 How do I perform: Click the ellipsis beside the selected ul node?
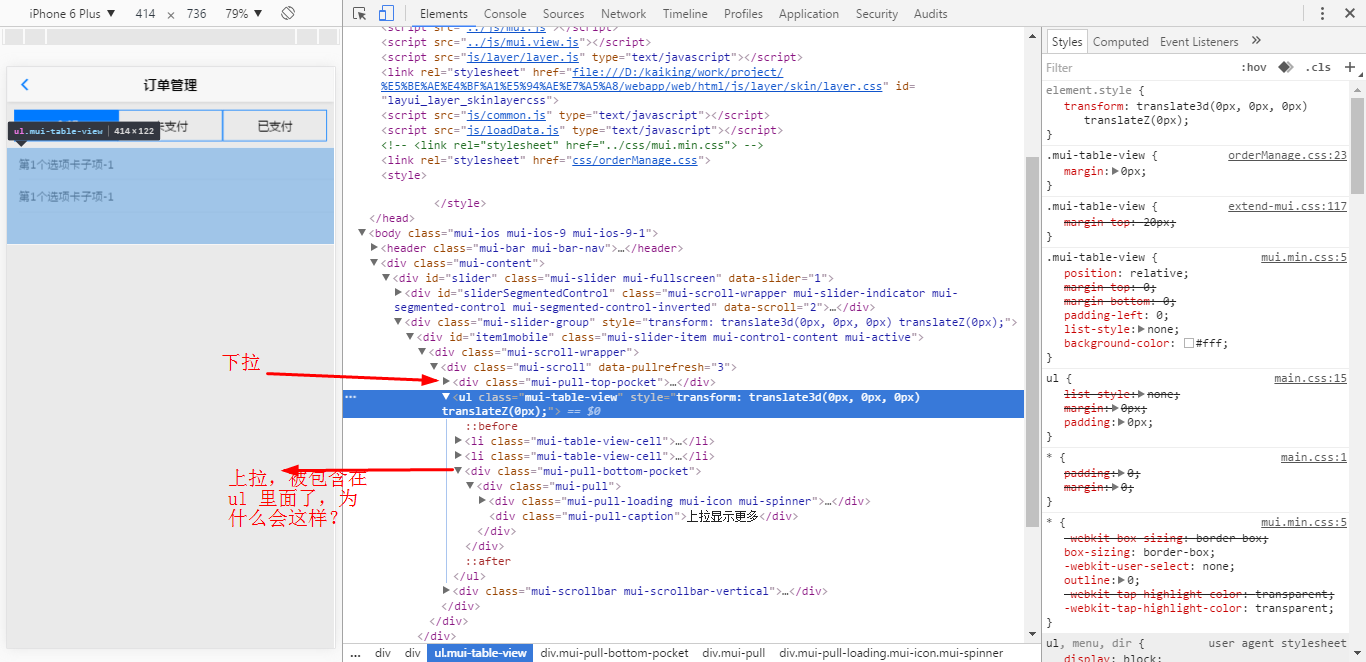(x=350, y=397)
